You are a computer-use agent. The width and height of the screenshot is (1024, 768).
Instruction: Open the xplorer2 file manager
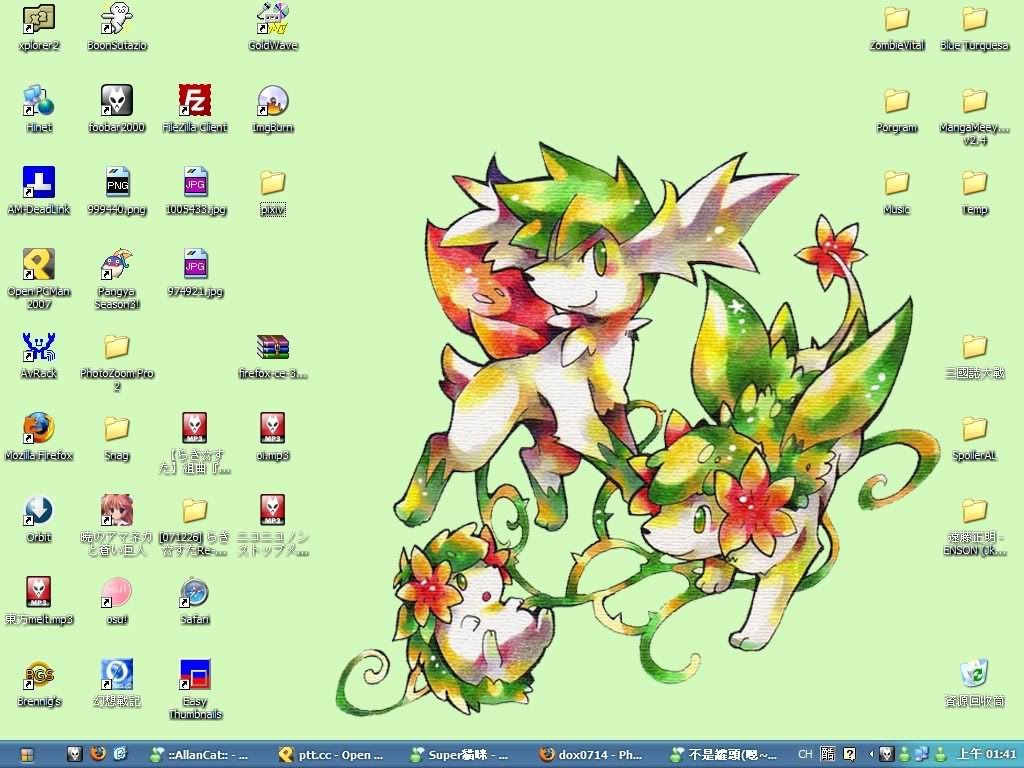[38, 18]
